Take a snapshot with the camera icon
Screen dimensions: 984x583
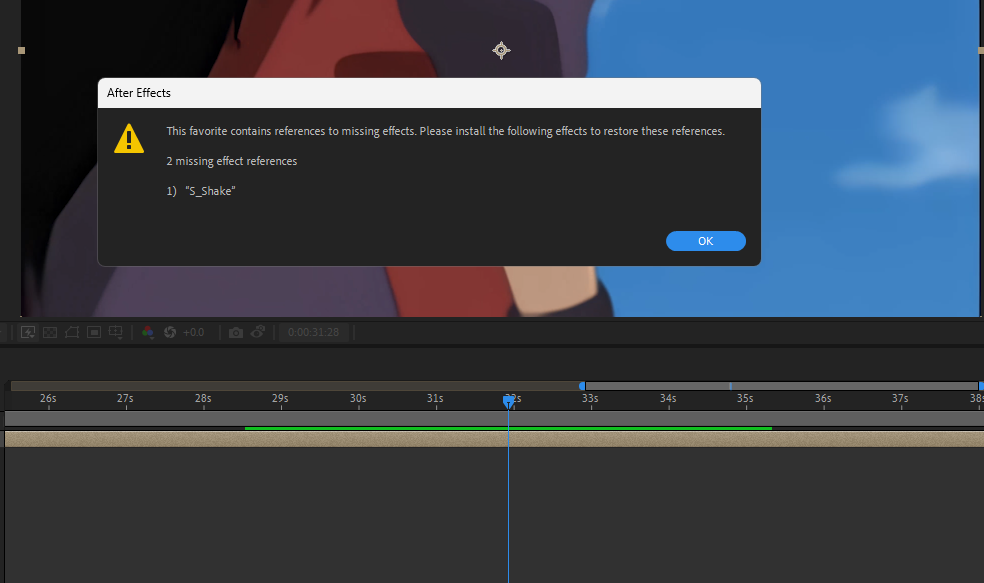tap(235, 331)
